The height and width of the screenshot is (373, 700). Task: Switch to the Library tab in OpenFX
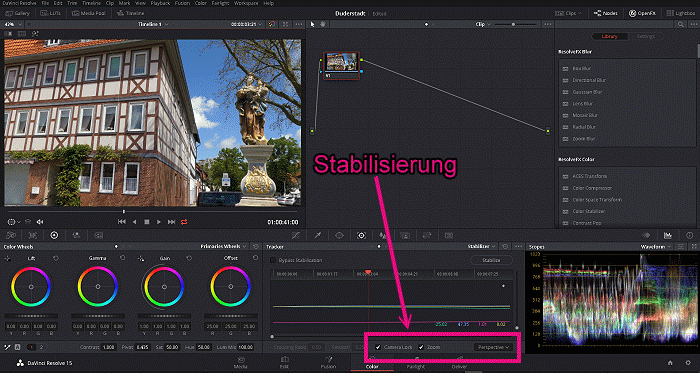coord(609,36)
